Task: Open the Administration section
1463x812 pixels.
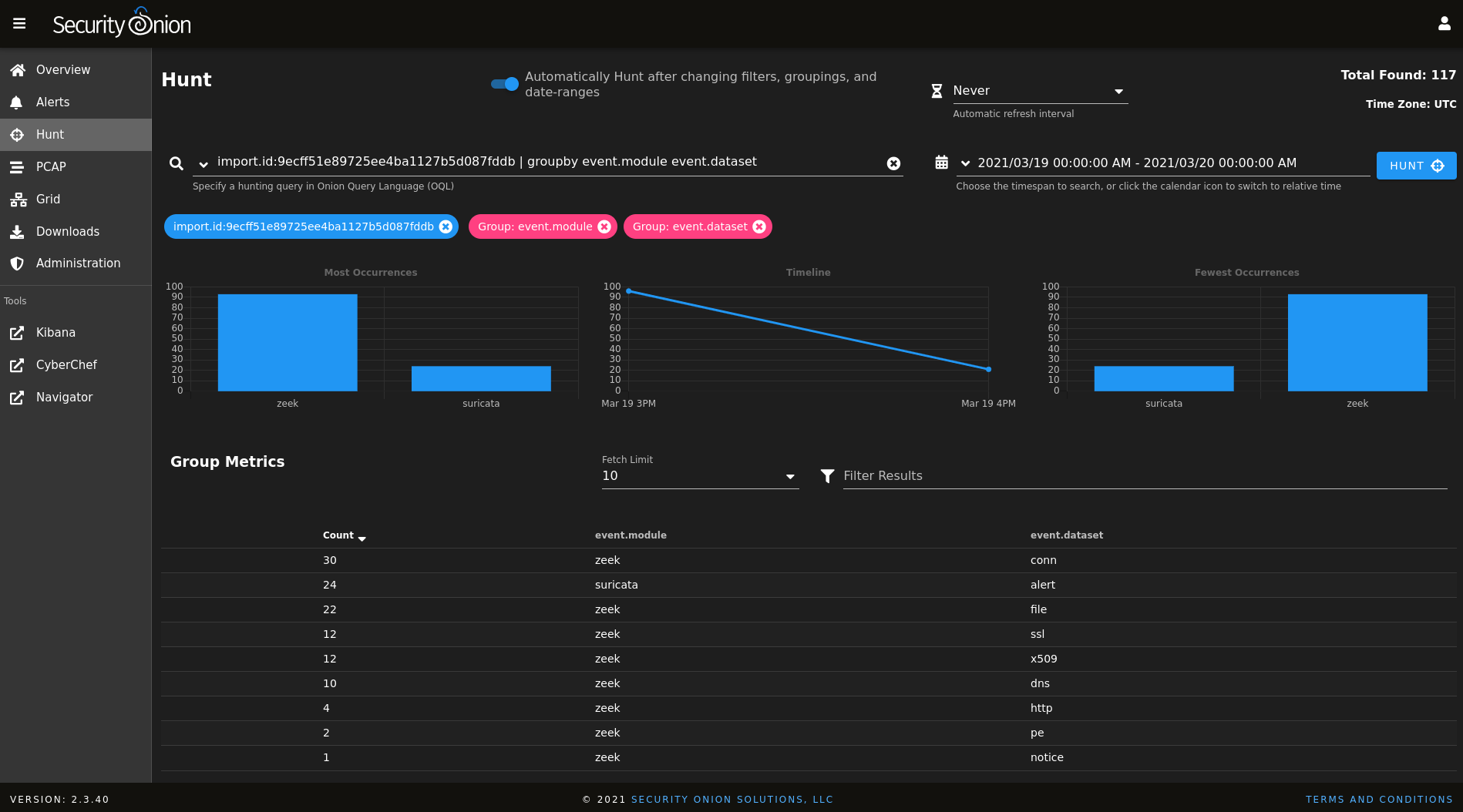Action: pyautogui.click(x=78, y=263)
